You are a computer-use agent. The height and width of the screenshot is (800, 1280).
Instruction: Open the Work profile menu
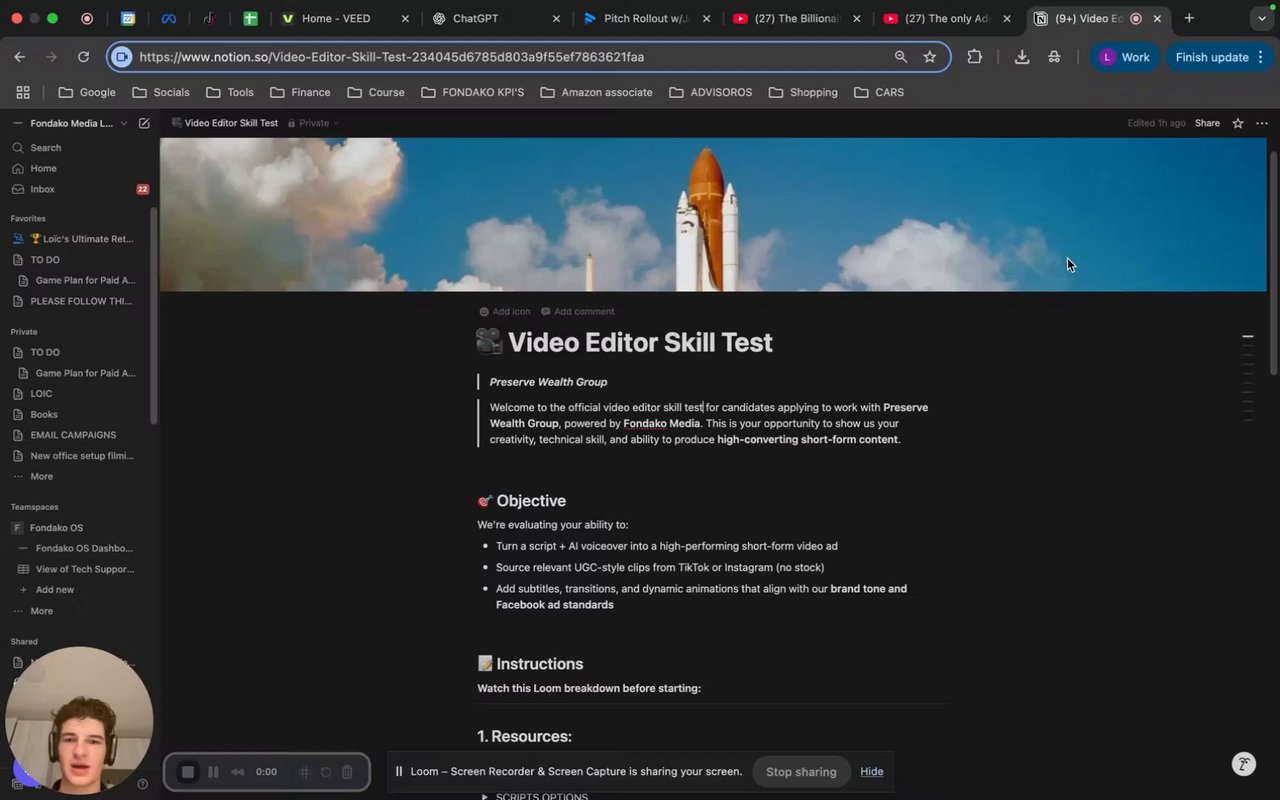1125,57
